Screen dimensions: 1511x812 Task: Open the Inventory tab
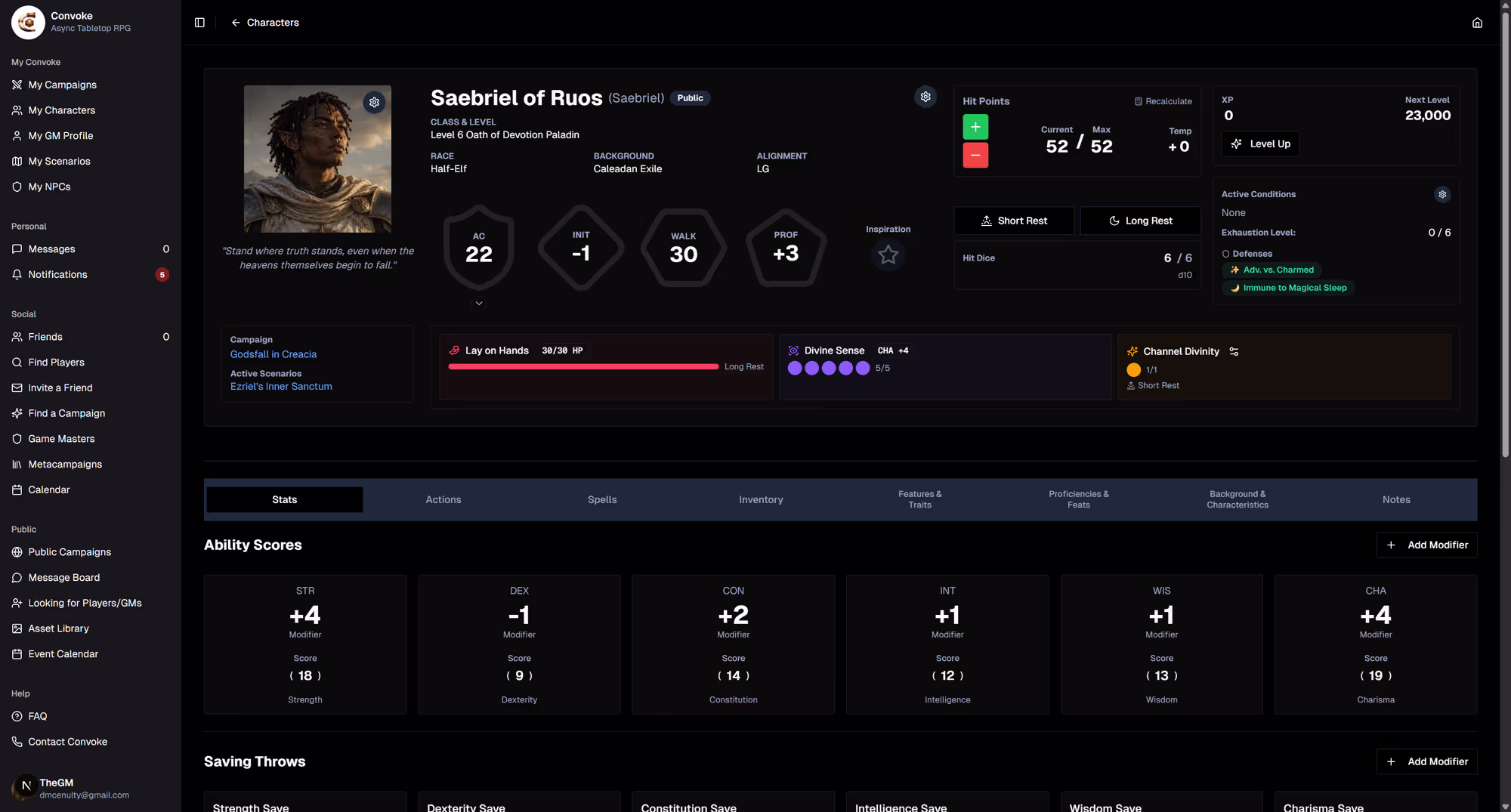[x=761, y=500]
